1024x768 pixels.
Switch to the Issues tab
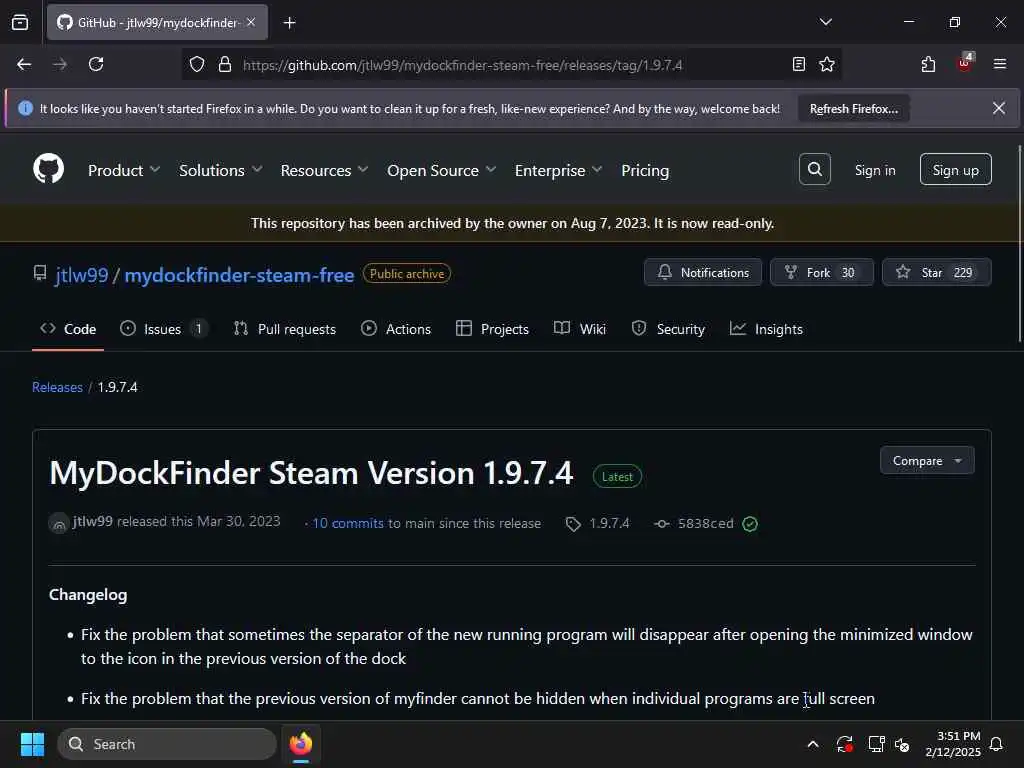163,329
